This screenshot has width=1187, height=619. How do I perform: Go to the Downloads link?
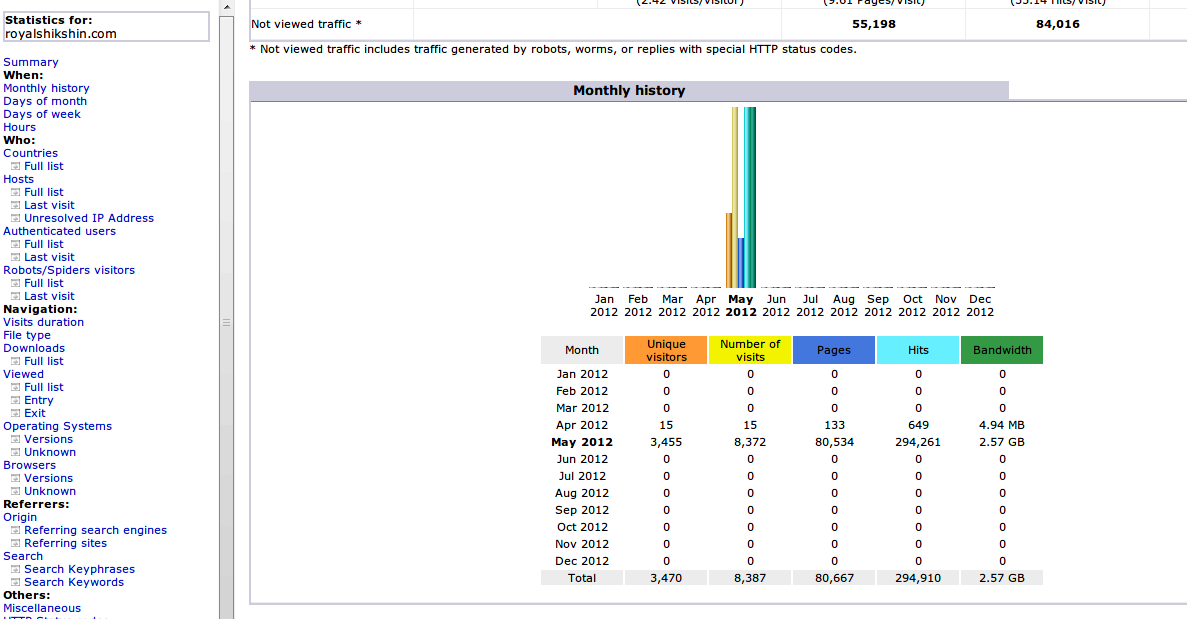click(x=34, y=348)
